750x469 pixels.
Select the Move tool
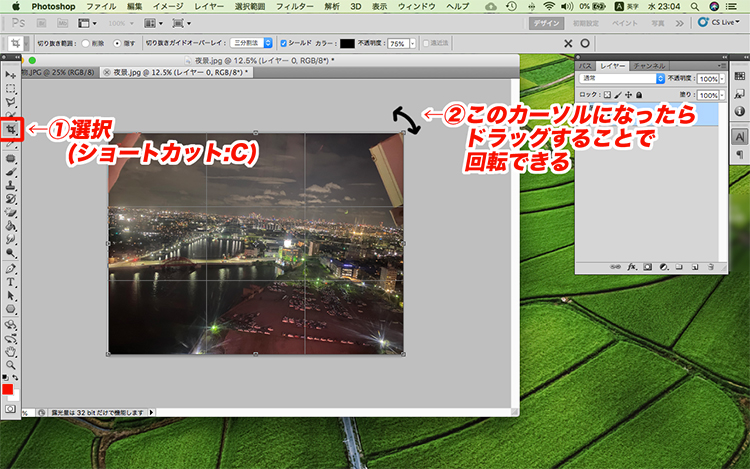coord(11,75)
